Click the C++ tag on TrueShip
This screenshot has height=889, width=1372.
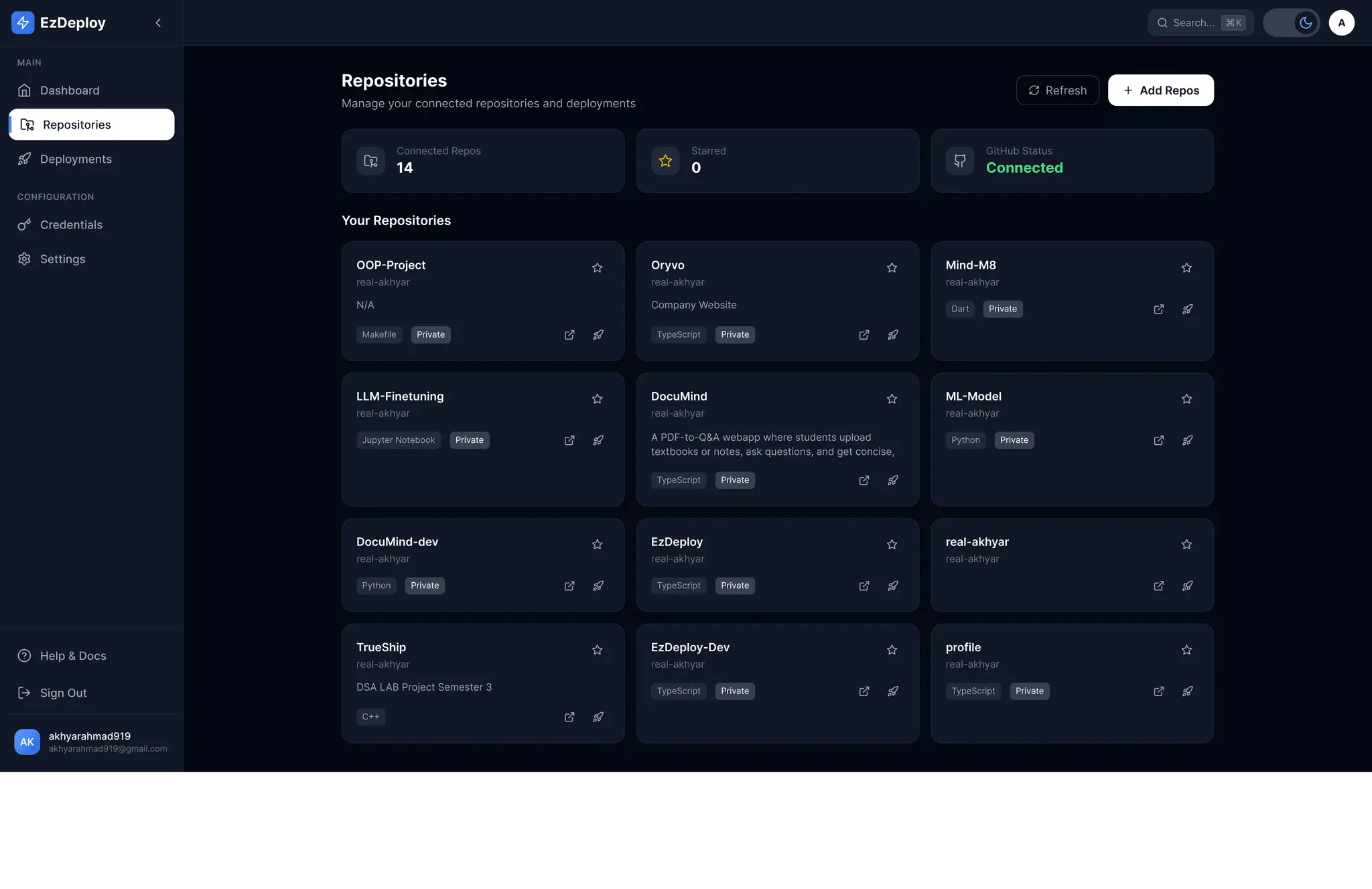(x=370, y=717)
